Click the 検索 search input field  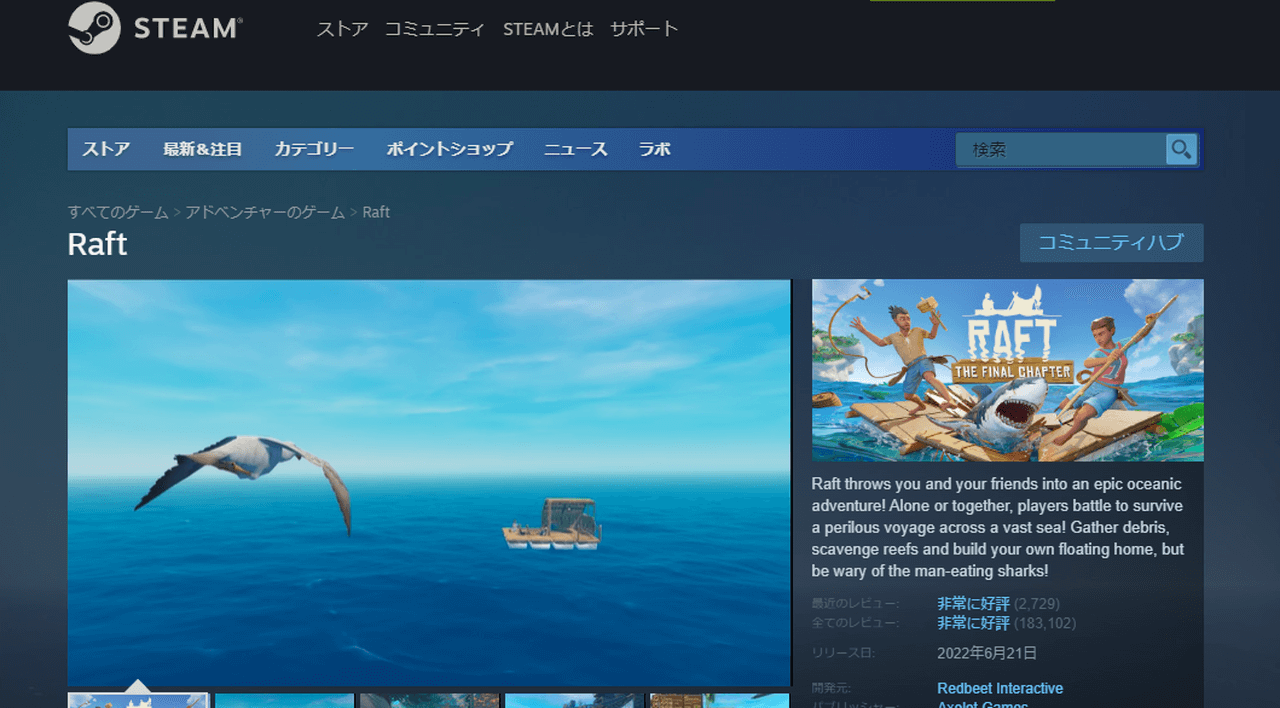1060,149
